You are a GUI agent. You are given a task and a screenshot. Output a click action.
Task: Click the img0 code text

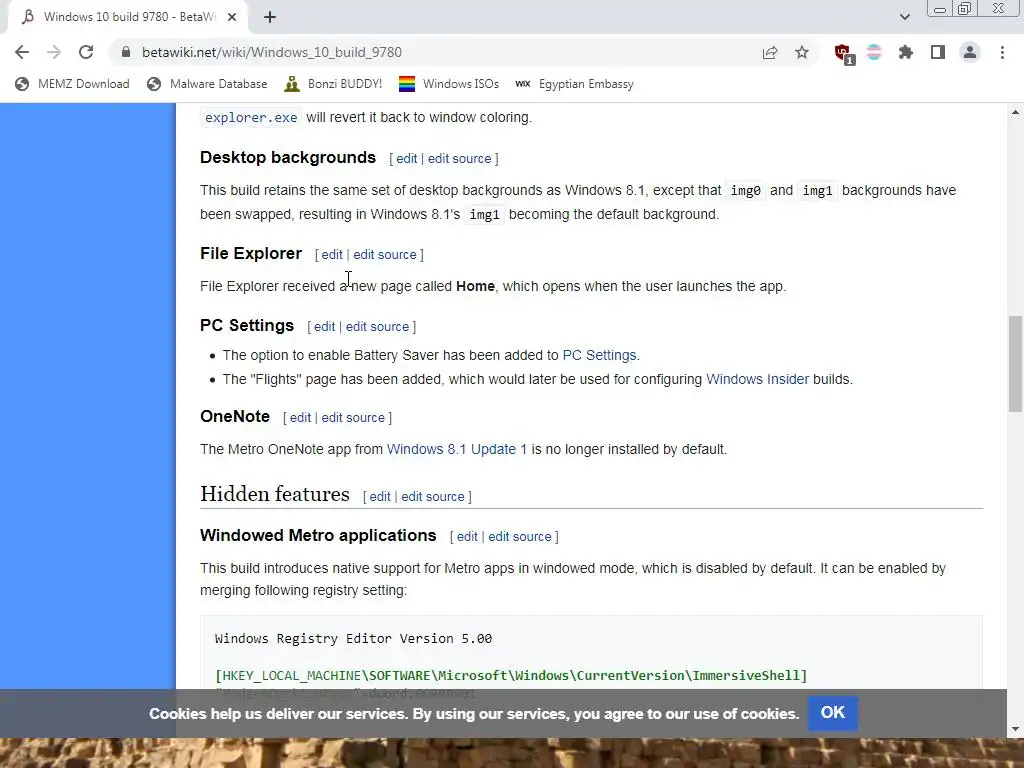point(745,191)
